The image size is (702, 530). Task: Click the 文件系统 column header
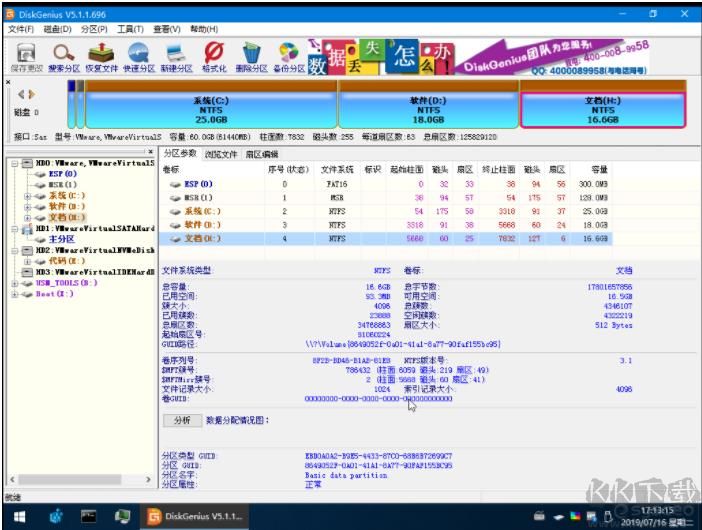coord(337,170)
